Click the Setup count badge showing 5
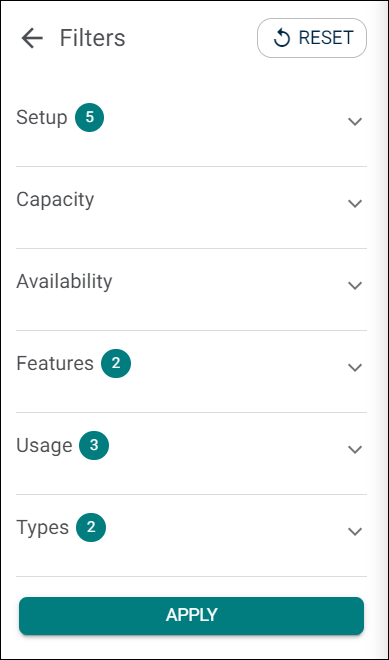The height and width of the screenshot is (660, 389). [x=90, y=117]
